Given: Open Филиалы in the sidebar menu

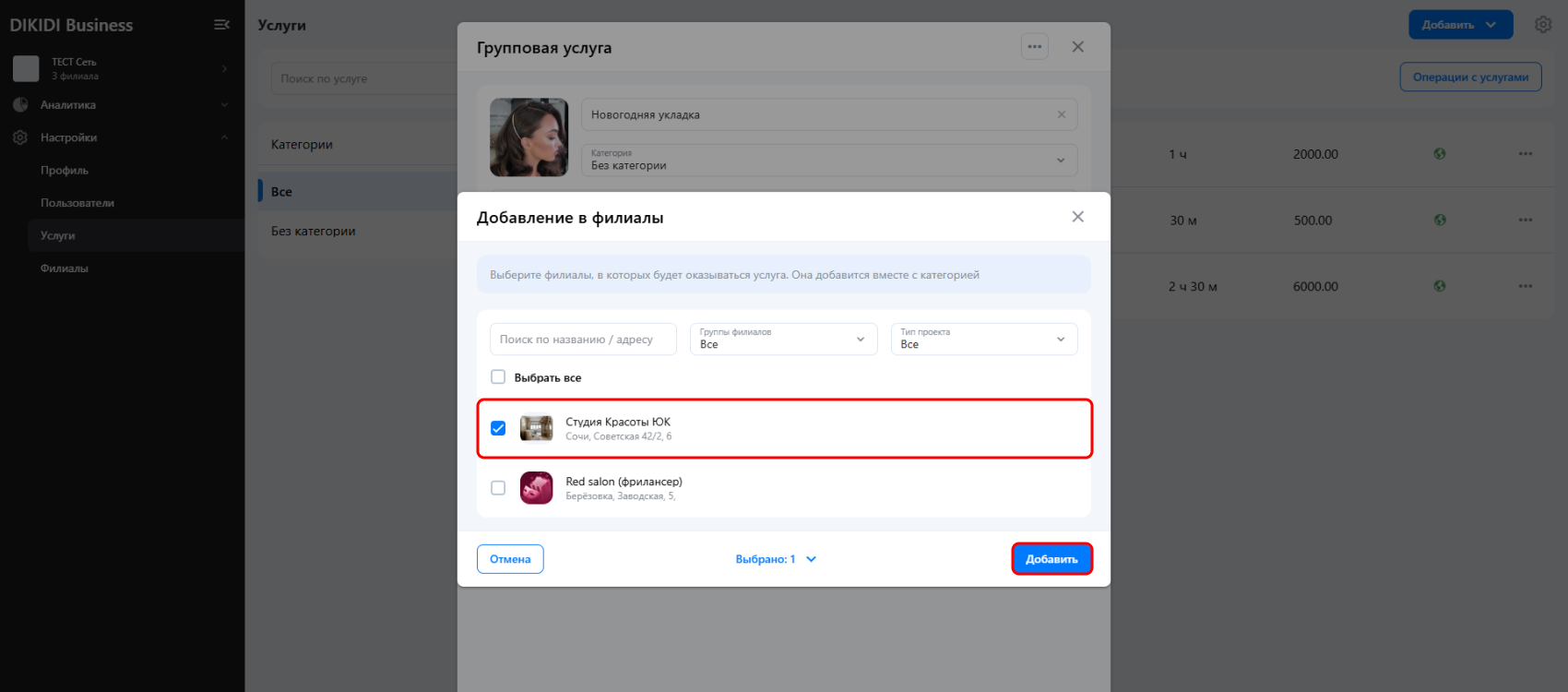Looking at the screenshot, I should click(65, 268).
